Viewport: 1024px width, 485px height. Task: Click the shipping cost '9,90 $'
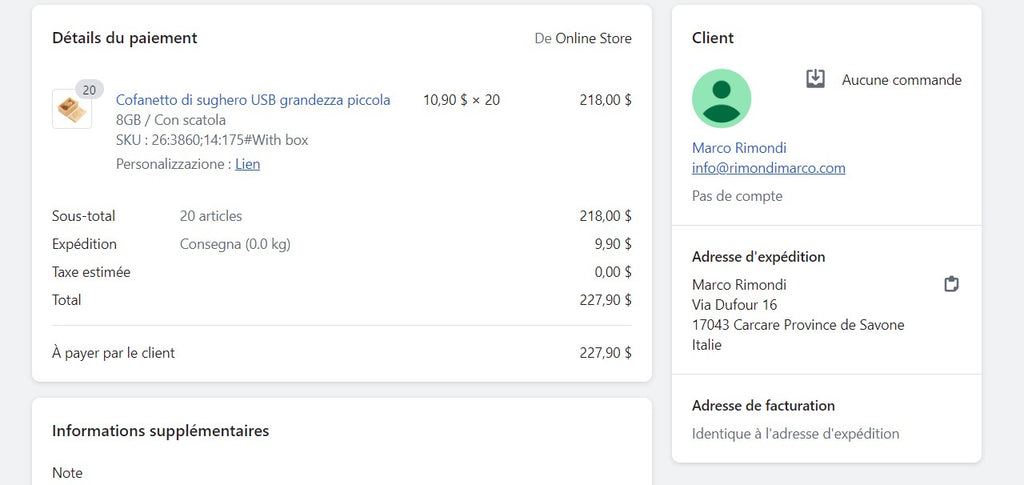[613, 244]
